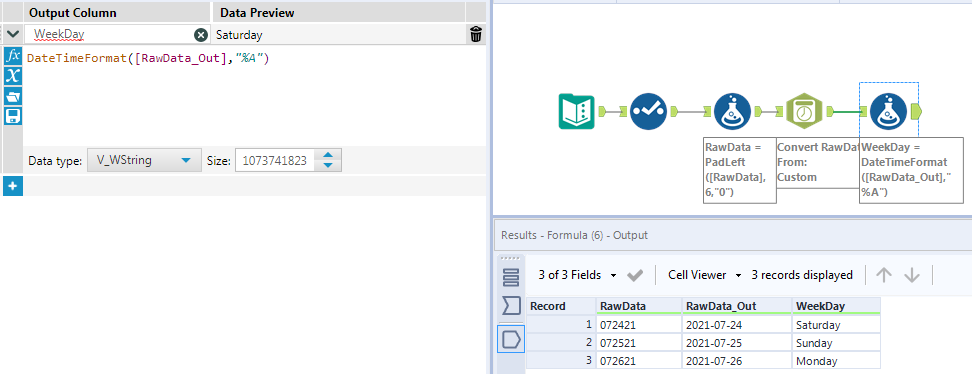This screenshot has width=972, height=374.
Task: Decrease Size with the down arrow
Action: tap(328, 166)
